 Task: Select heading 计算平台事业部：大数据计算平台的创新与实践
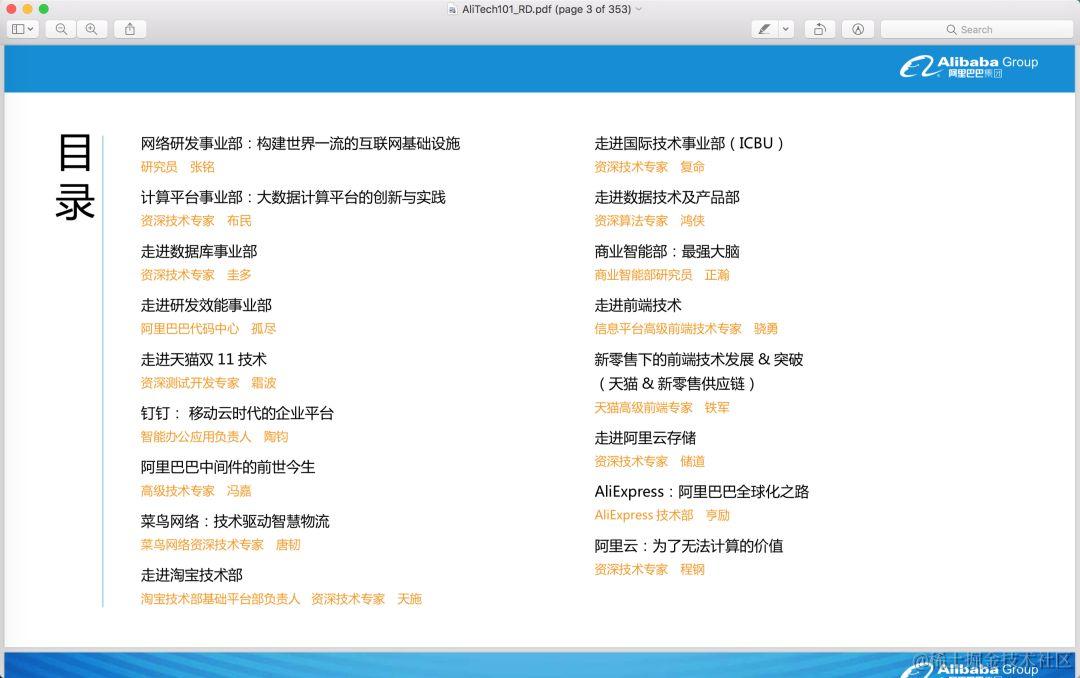pyautogui.click(x=293, y=197)
